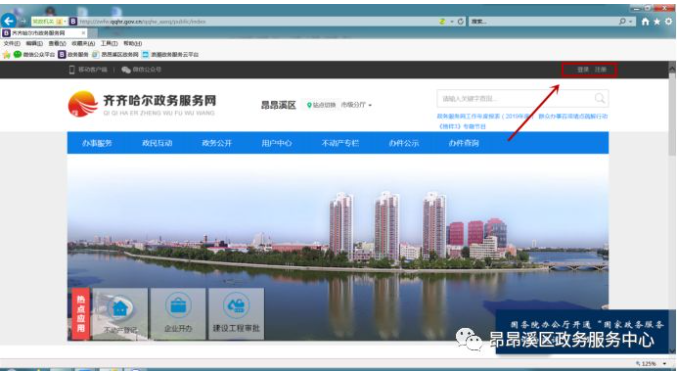The width and height of the screenshot is (680, 372).
Task: Open the search provider dropdown arrow
Action: (x=631, y=21)
